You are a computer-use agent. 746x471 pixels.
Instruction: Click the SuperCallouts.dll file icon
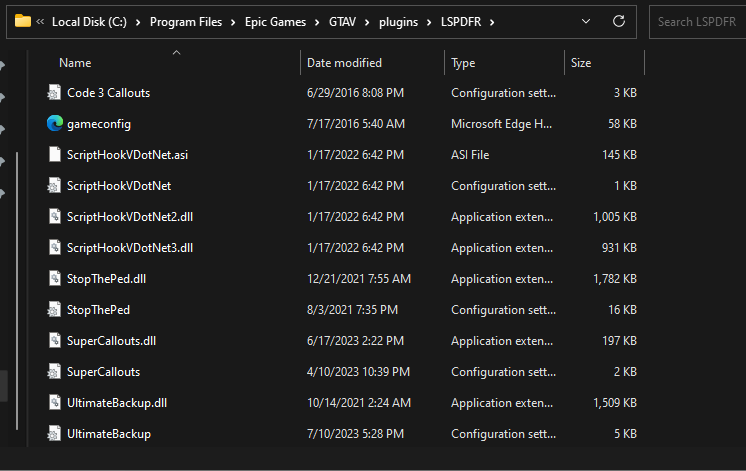pyautogui.click(x=55, y=341)
